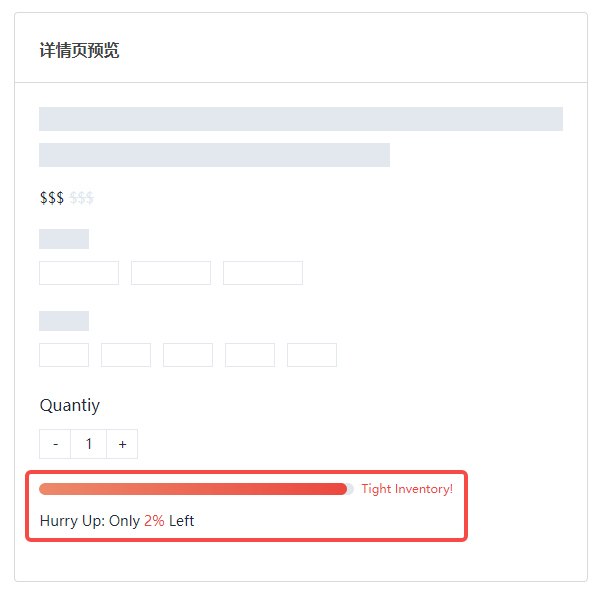This screenshot has width=602, height=592.
Task: Click the shorter second title placeholder bar
Action: pos(214,155)
